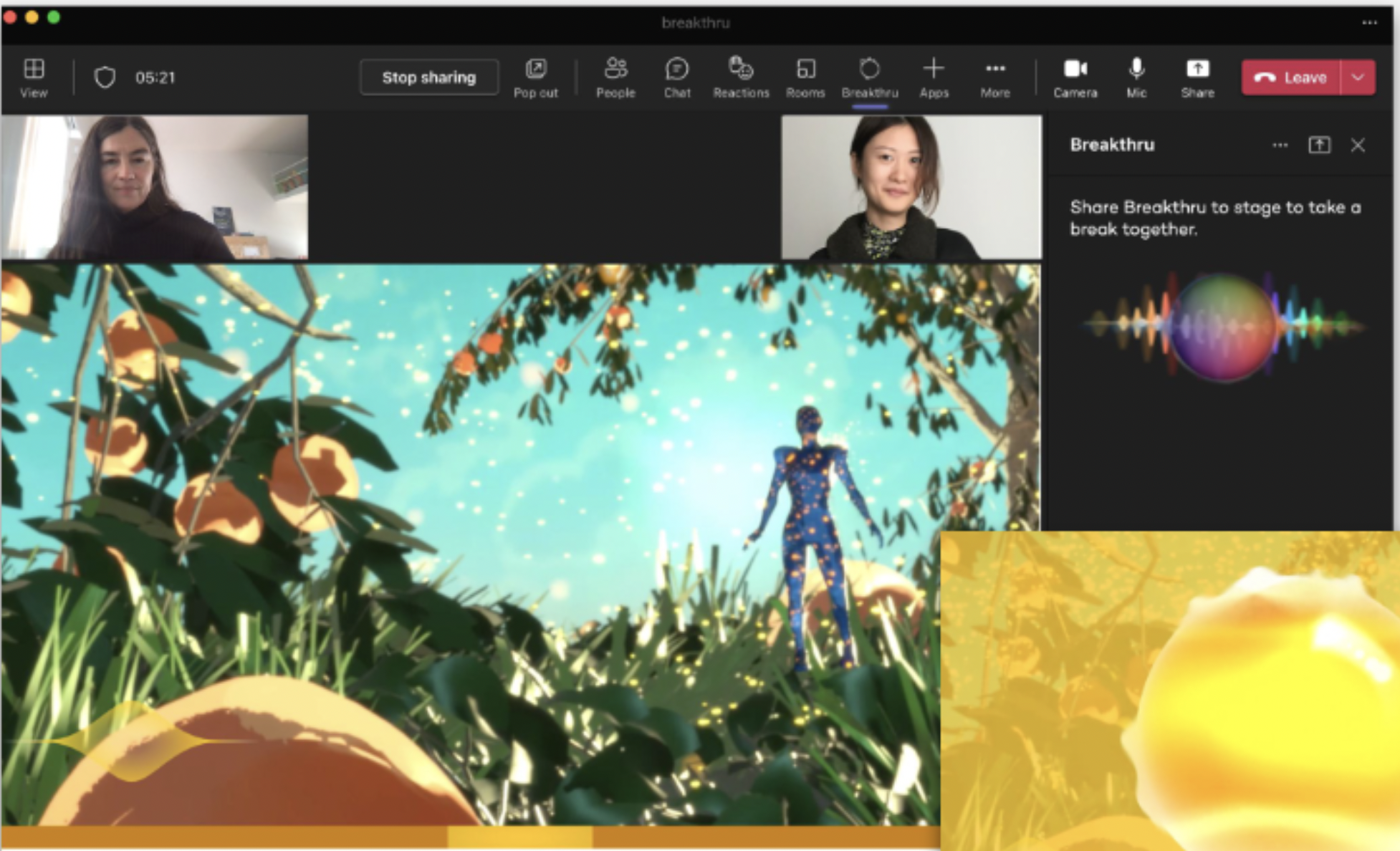This screenshot has width=1400, height=851.
Task: Add Apps to the meeting
Action: [x=934, y=77]
